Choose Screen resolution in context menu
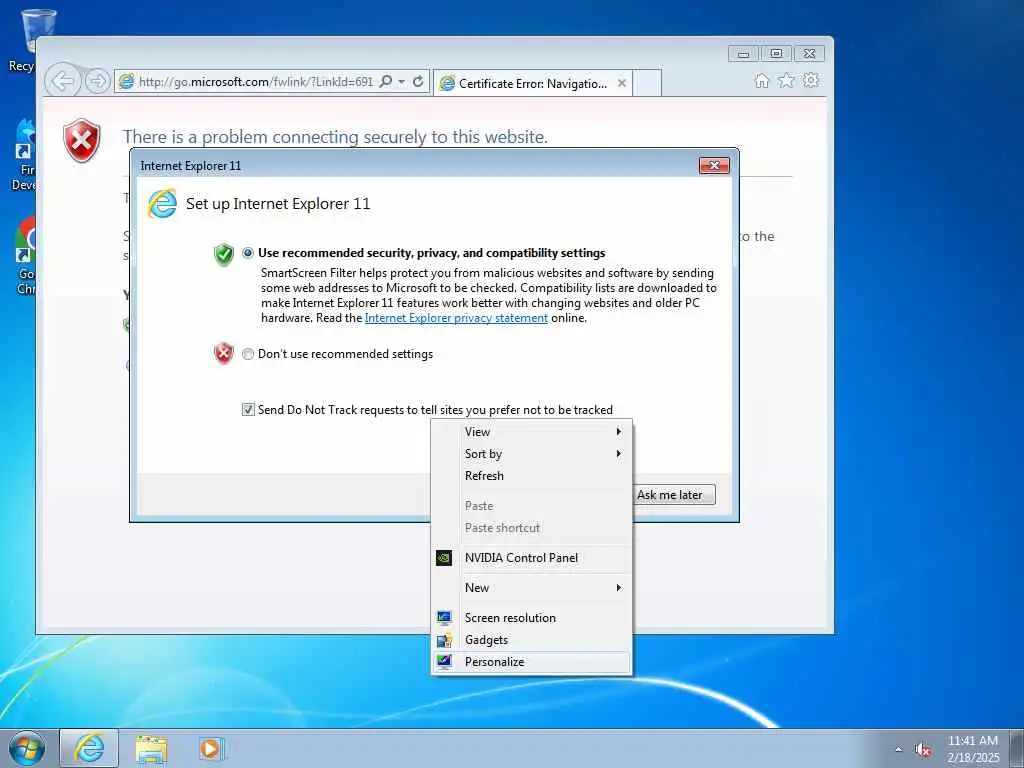The width and height of the screenshot is (1024, 768). point(531,618)
